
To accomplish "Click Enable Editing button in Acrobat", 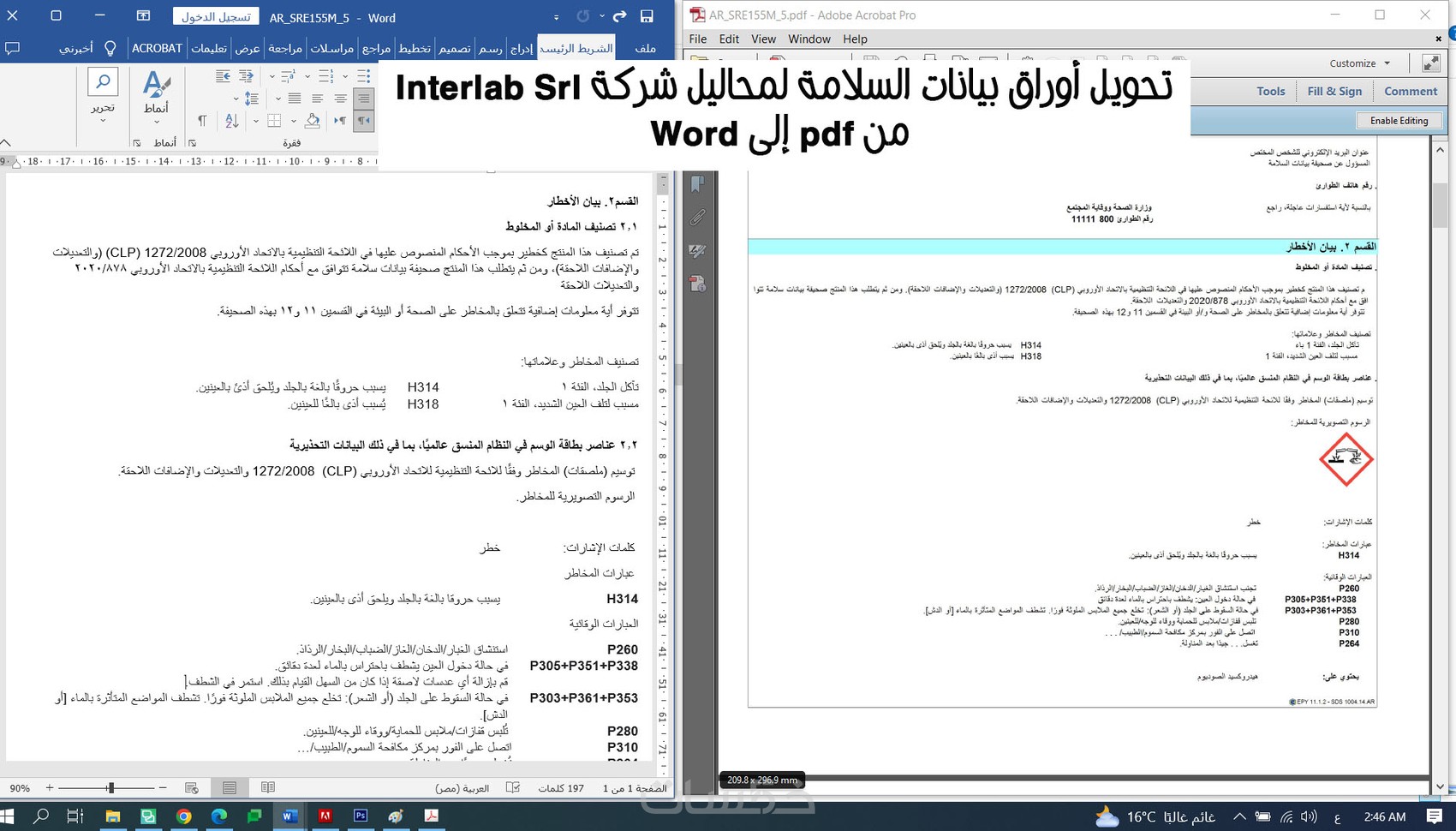I will 1399,121.
